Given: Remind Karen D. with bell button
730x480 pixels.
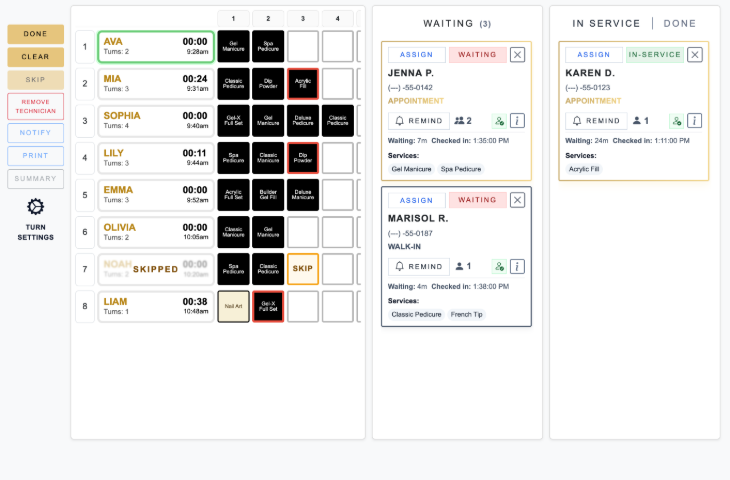Looking at the screenshot, I should click(596, 121).
